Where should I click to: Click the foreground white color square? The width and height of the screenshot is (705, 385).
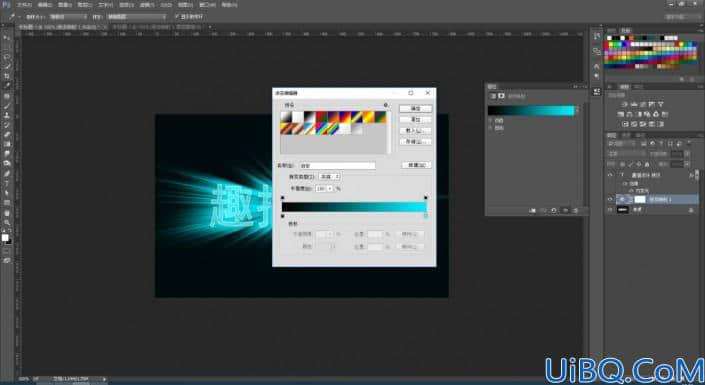point(5,237)
